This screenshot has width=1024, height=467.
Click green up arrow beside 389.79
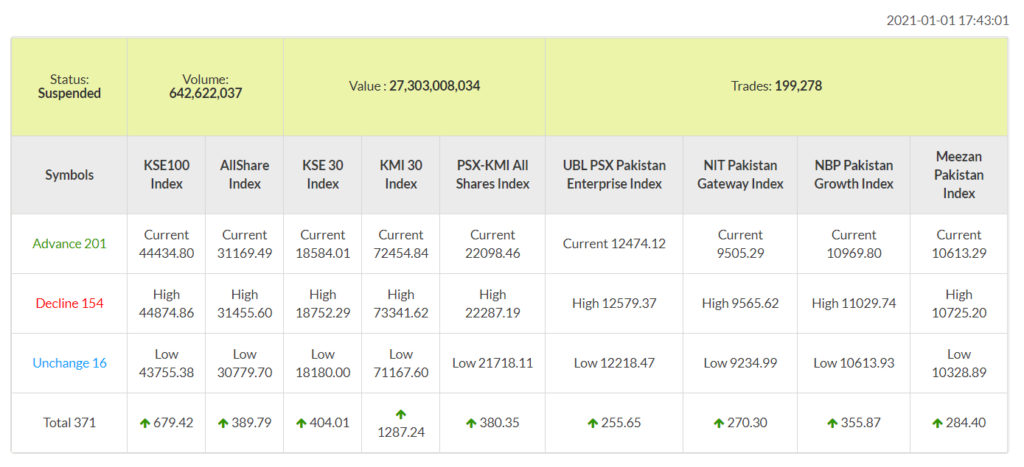223,423
